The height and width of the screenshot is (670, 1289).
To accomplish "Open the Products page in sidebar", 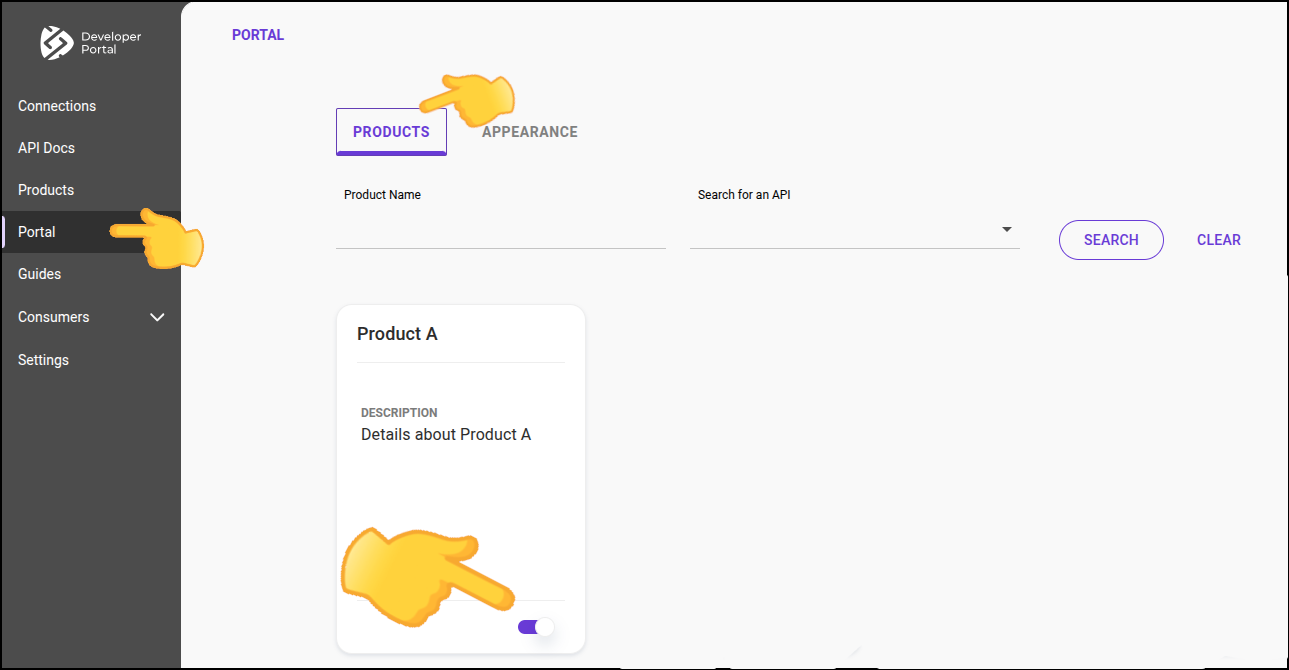I will 46,189.
